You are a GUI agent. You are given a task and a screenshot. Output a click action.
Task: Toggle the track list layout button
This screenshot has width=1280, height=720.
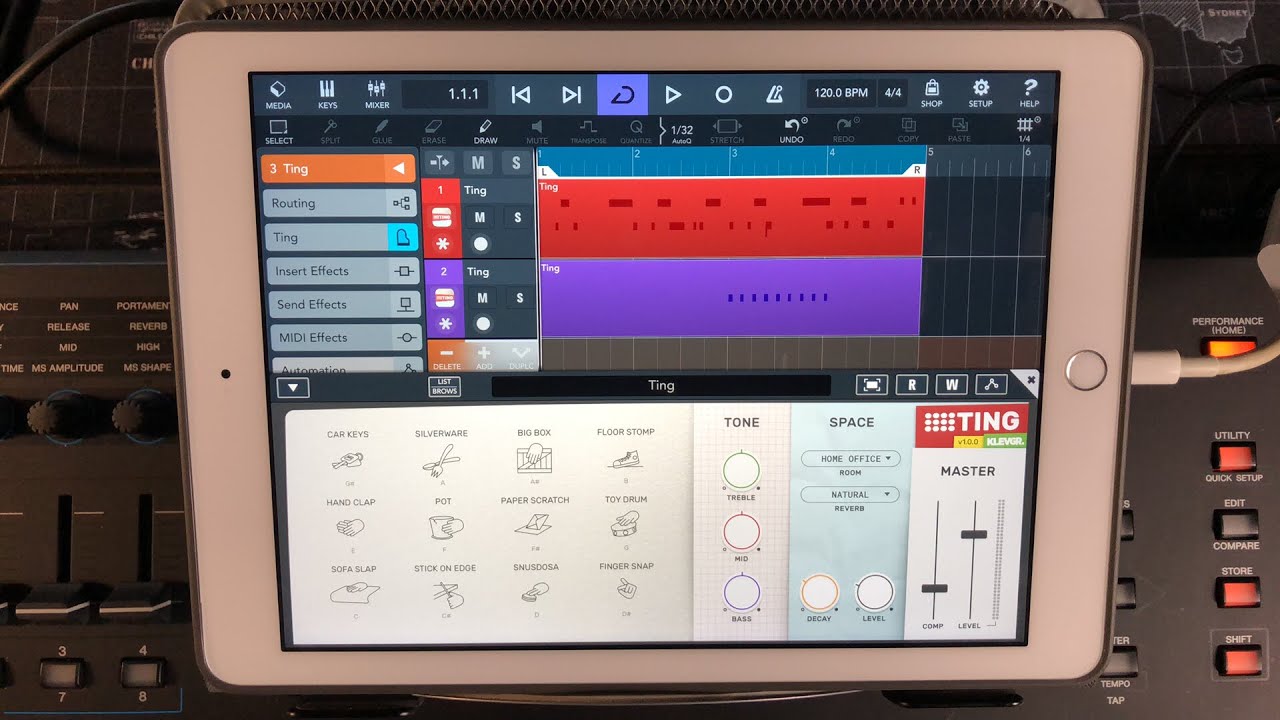(440, 163)
